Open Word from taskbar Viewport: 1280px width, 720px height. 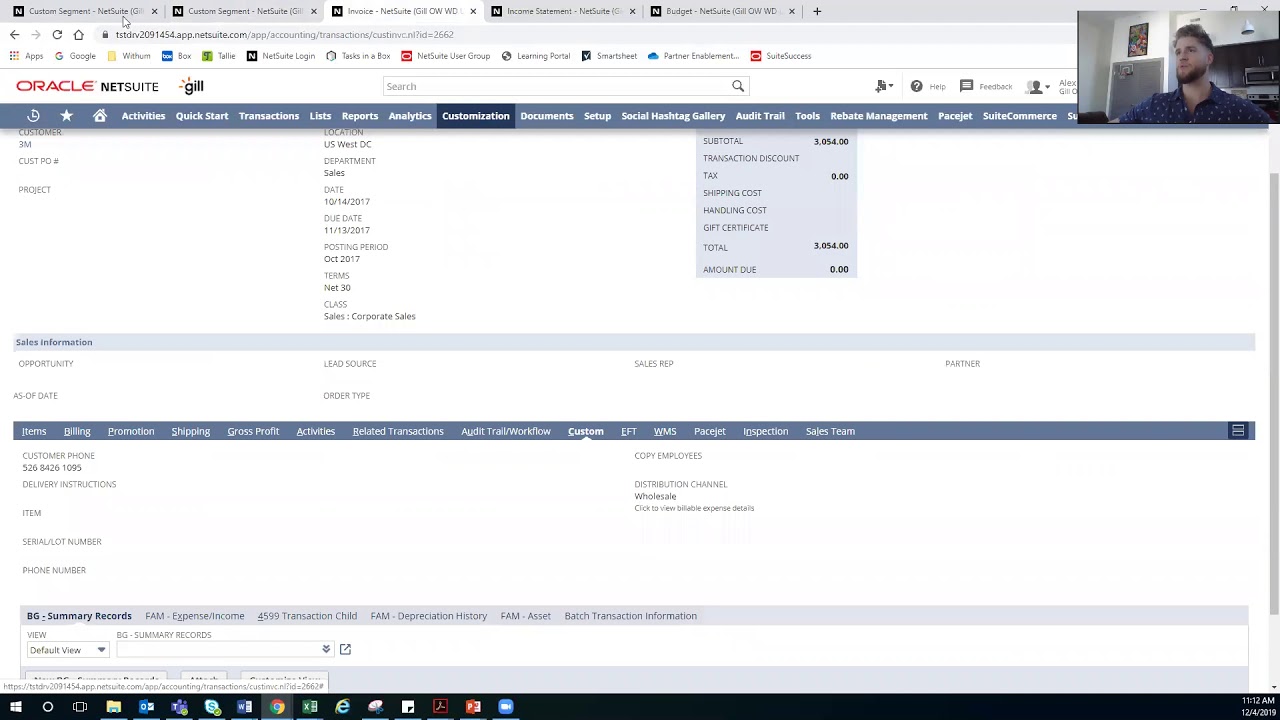pyautogui.click(x=244, y=707)
